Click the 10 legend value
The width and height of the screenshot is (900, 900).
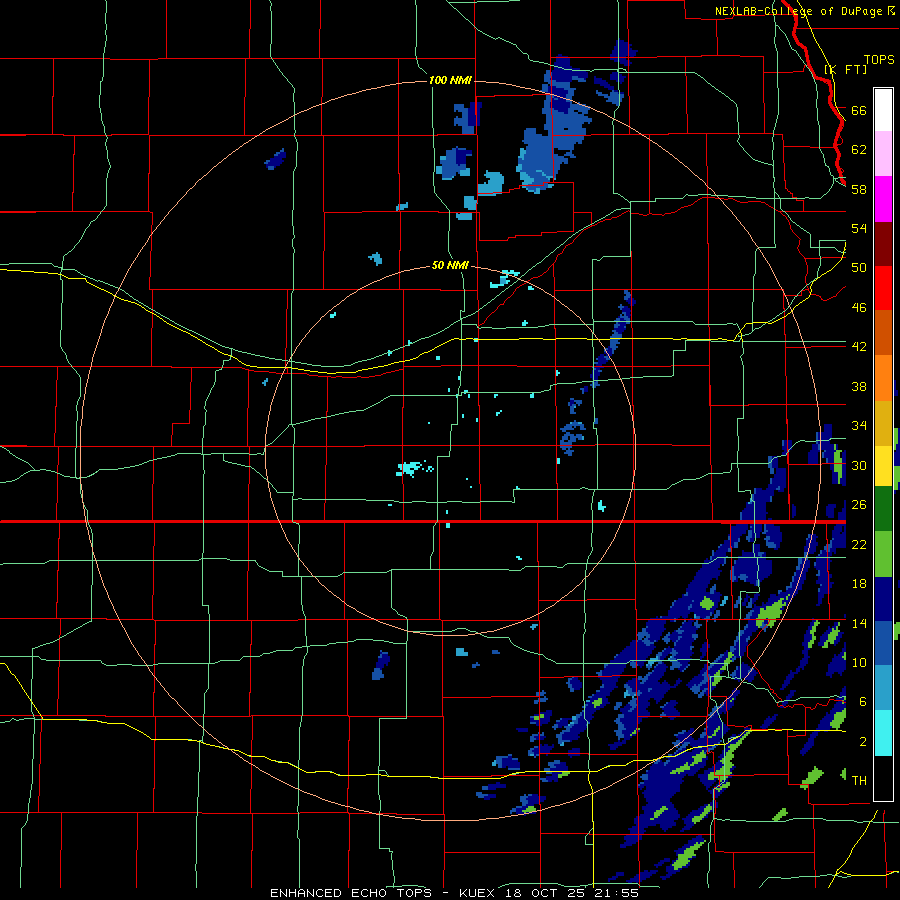859,663
